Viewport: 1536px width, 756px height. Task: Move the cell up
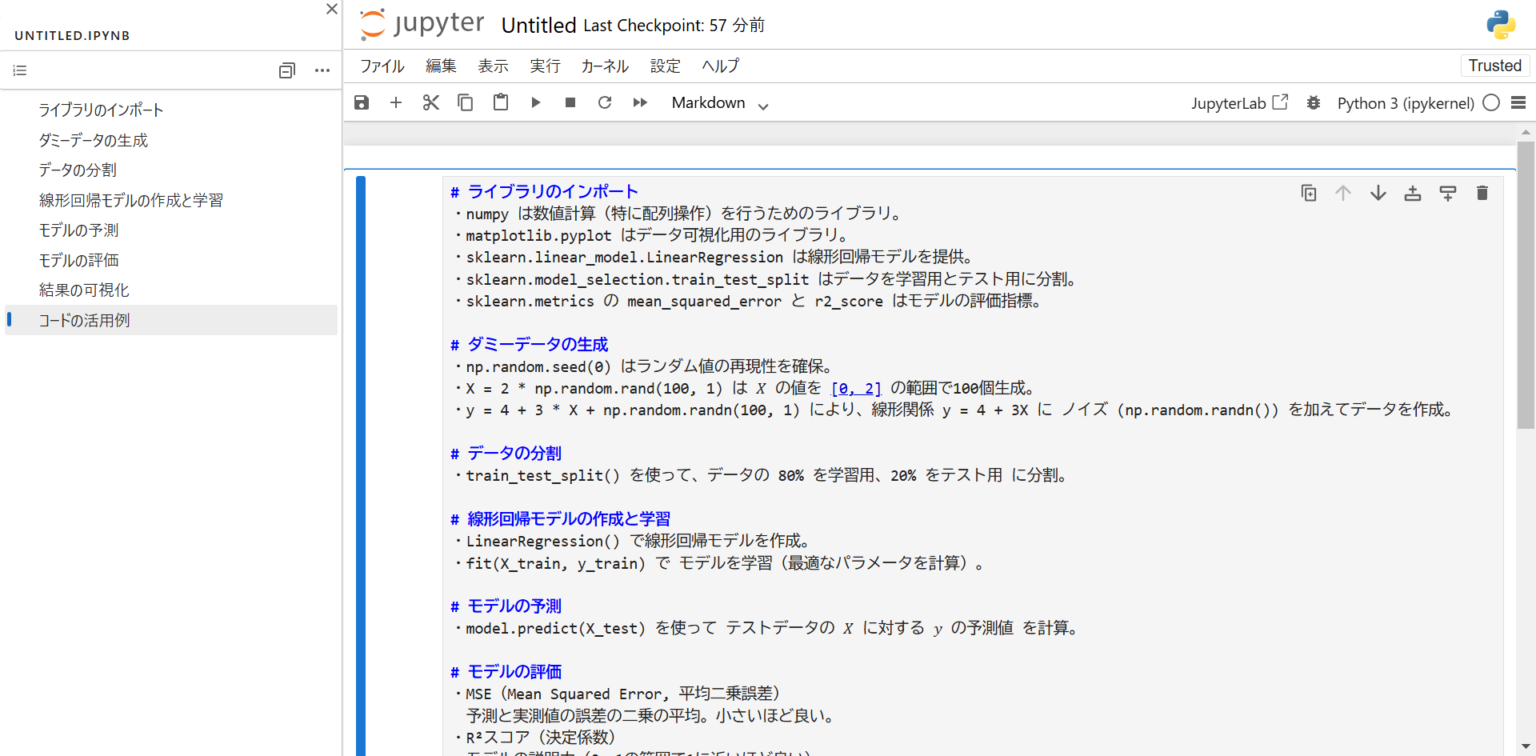(1343, 193)
